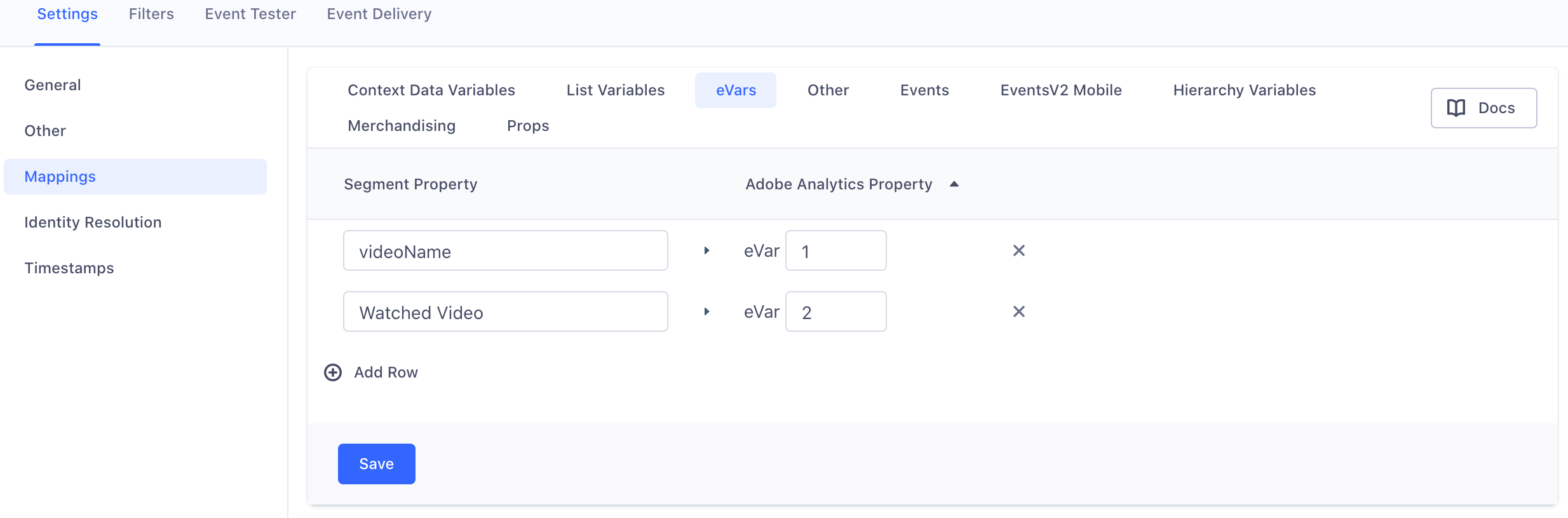
Task: Go to the Event Delivery tab
Action: point(379,14)
